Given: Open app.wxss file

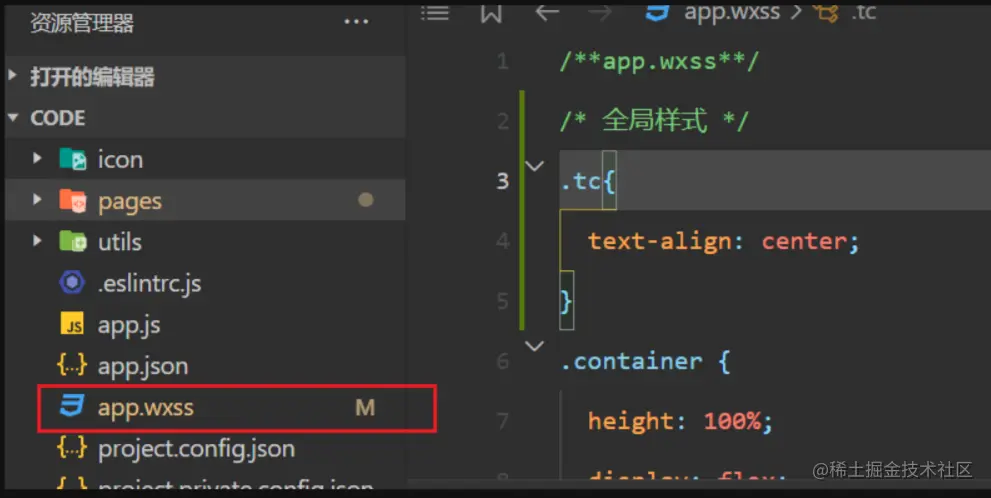Looking at the screenshot, I should (145, 408).
